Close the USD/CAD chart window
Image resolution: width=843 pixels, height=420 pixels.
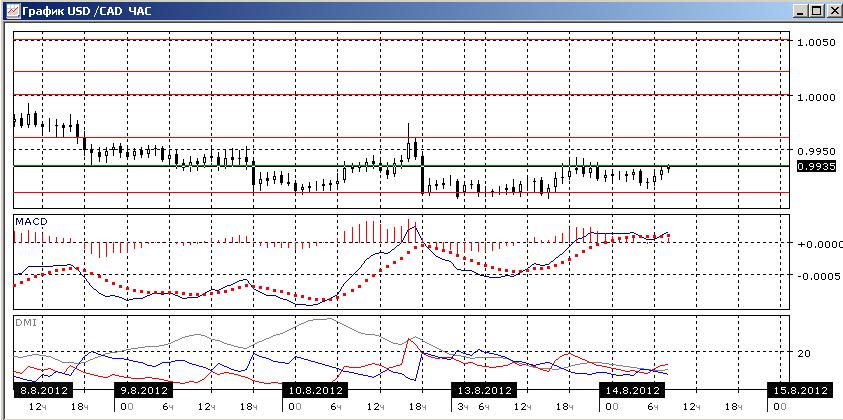point(832,10)
